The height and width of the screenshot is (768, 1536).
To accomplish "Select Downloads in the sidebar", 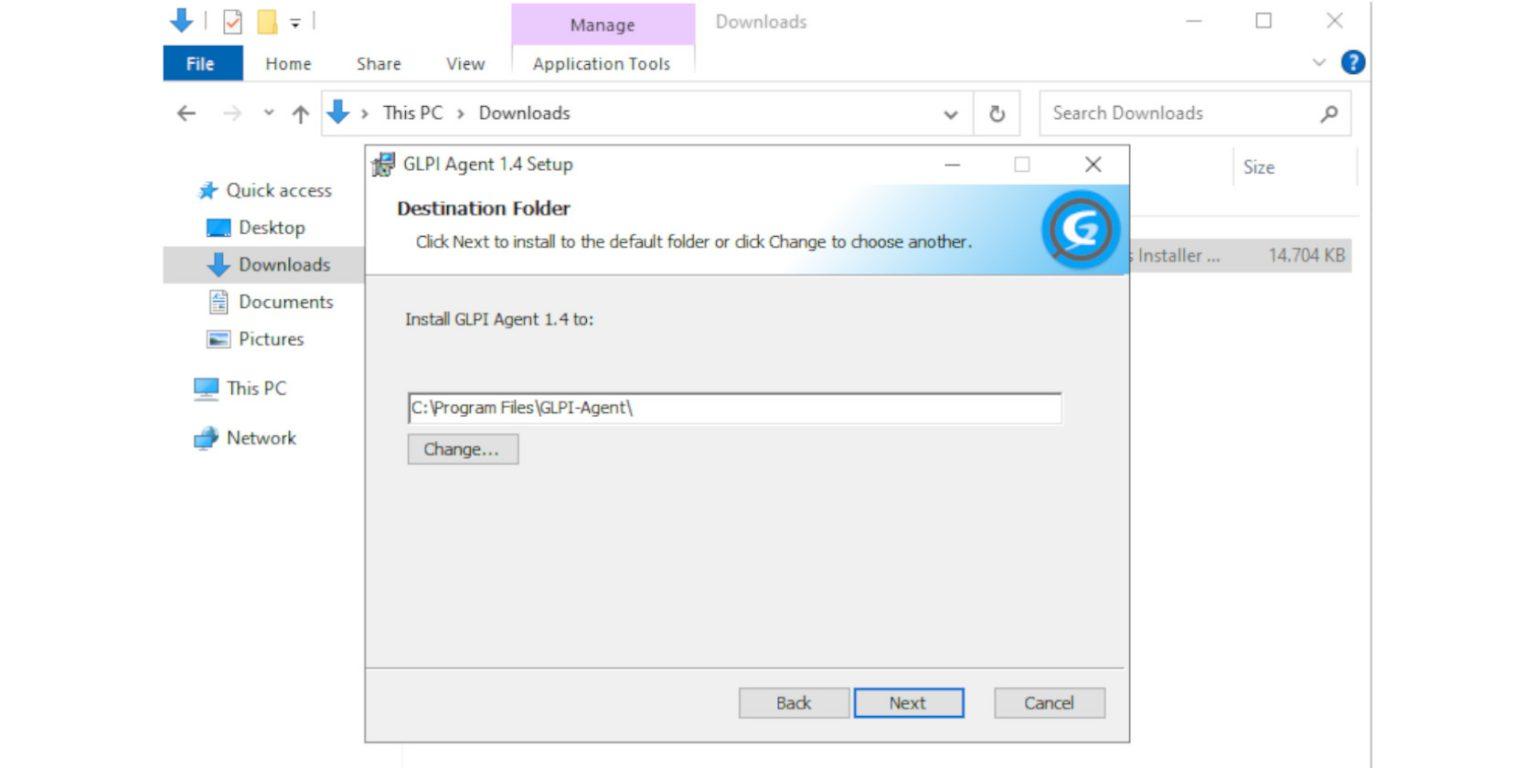I will (284, 264).
